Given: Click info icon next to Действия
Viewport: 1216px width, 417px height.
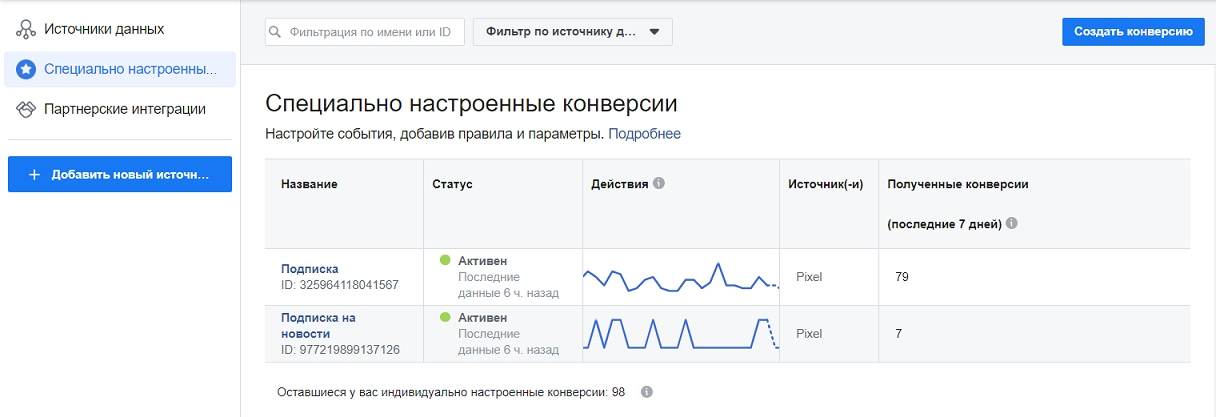Looking at the screenshot, I should click(658, 184).
